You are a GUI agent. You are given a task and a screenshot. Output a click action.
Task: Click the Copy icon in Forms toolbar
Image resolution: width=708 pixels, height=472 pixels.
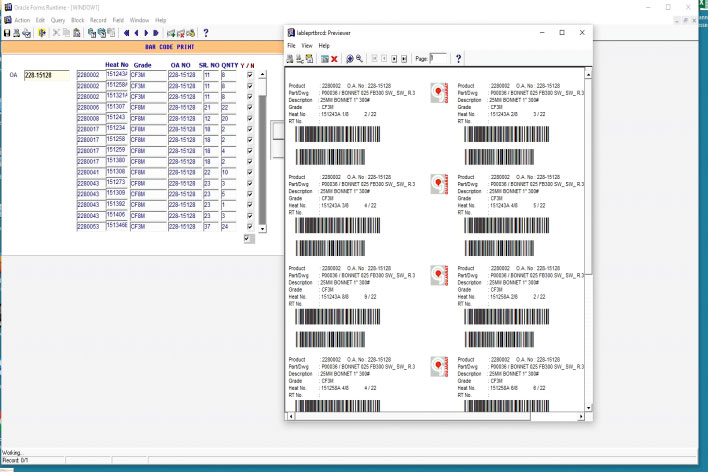point(66,33)
